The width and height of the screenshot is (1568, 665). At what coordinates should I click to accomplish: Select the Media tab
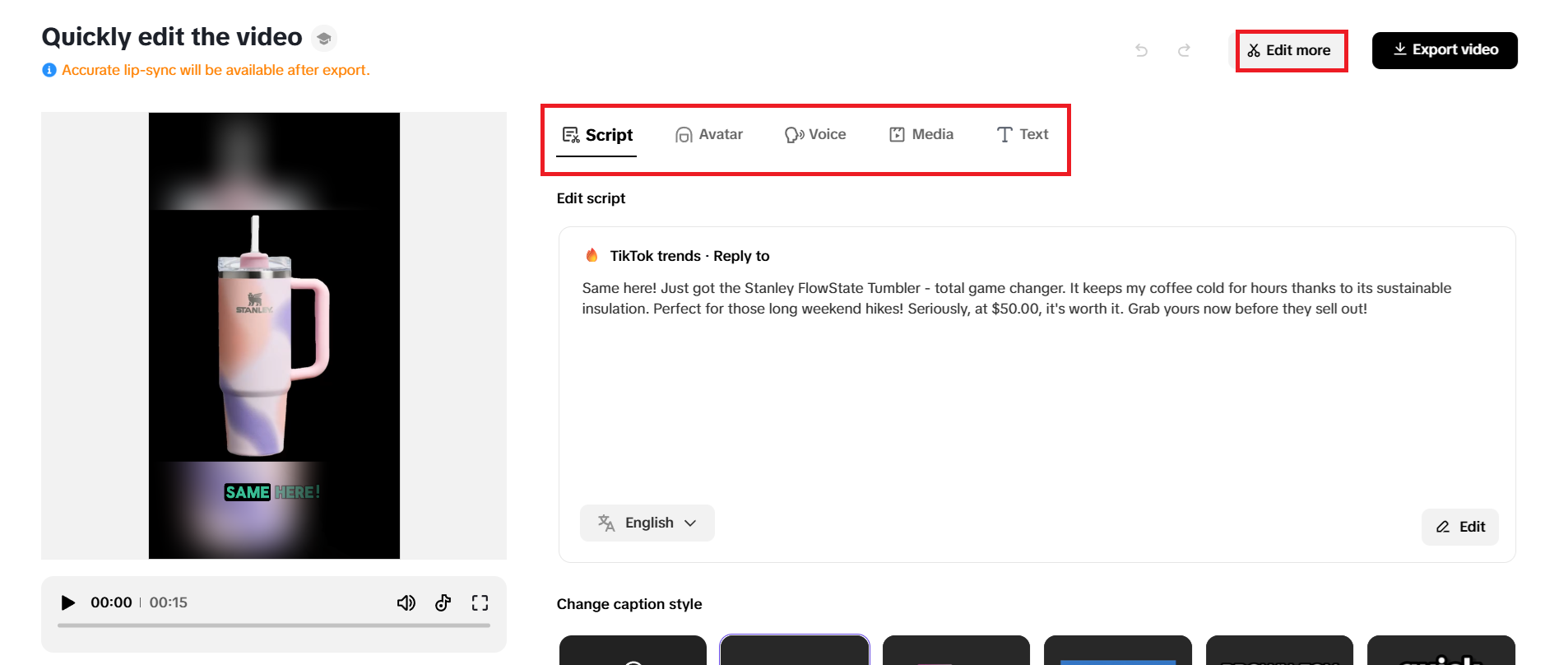[x=921, y=134]
